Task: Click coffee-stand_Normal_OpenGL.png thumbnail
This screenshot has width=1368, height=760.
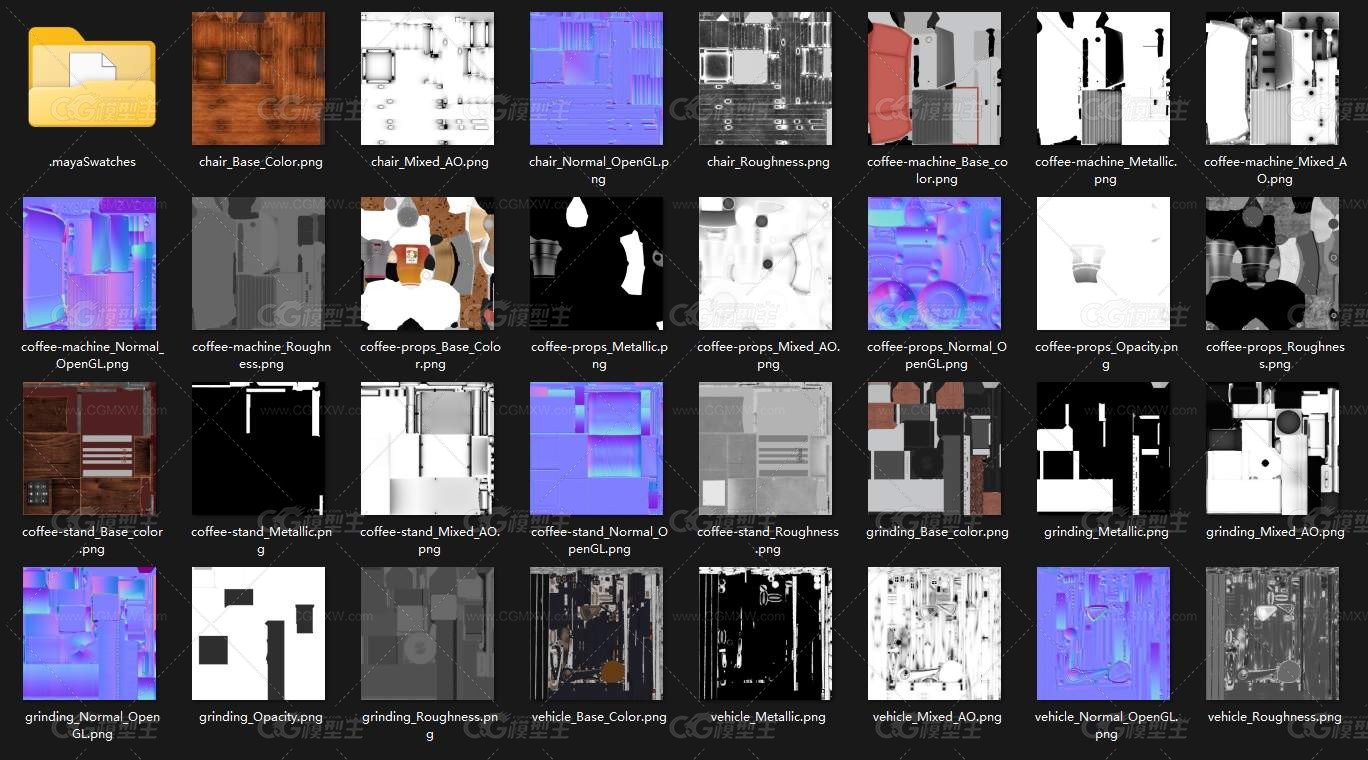Action: (597, 449)
